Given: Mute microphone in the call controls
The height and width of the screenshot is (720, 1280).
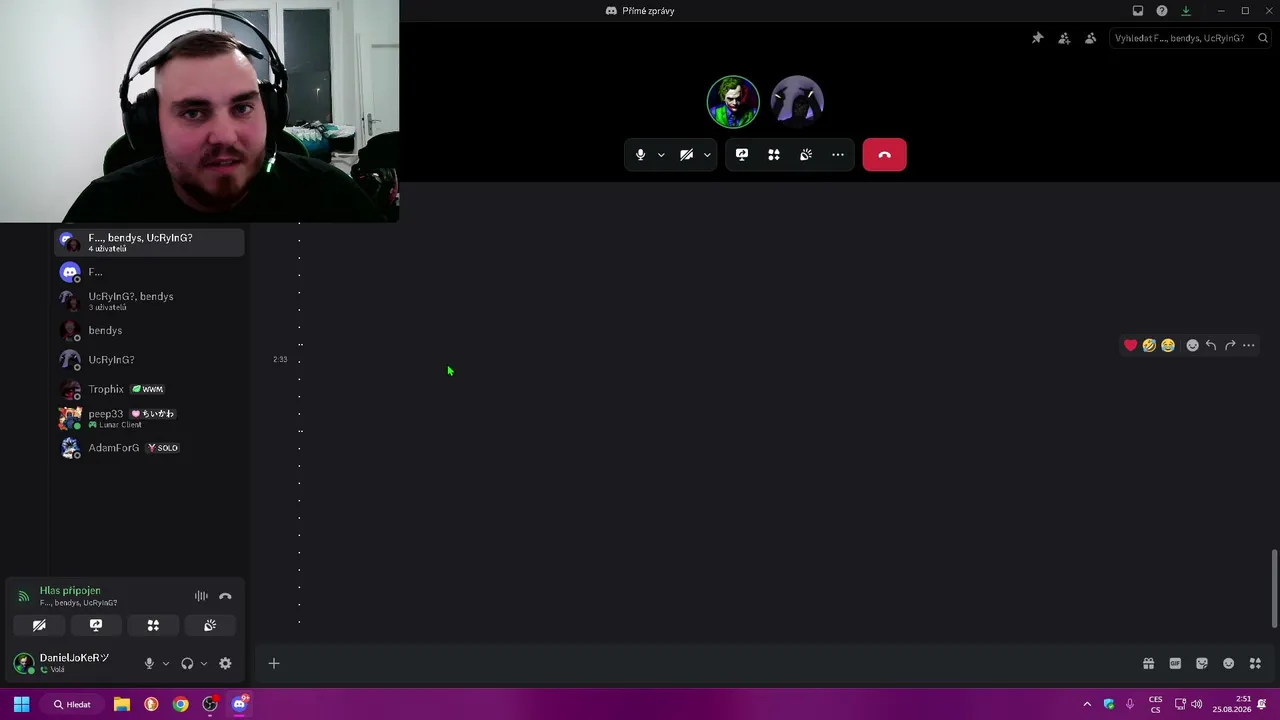Looking at the screenshot, I should click(x=640, y=155).
